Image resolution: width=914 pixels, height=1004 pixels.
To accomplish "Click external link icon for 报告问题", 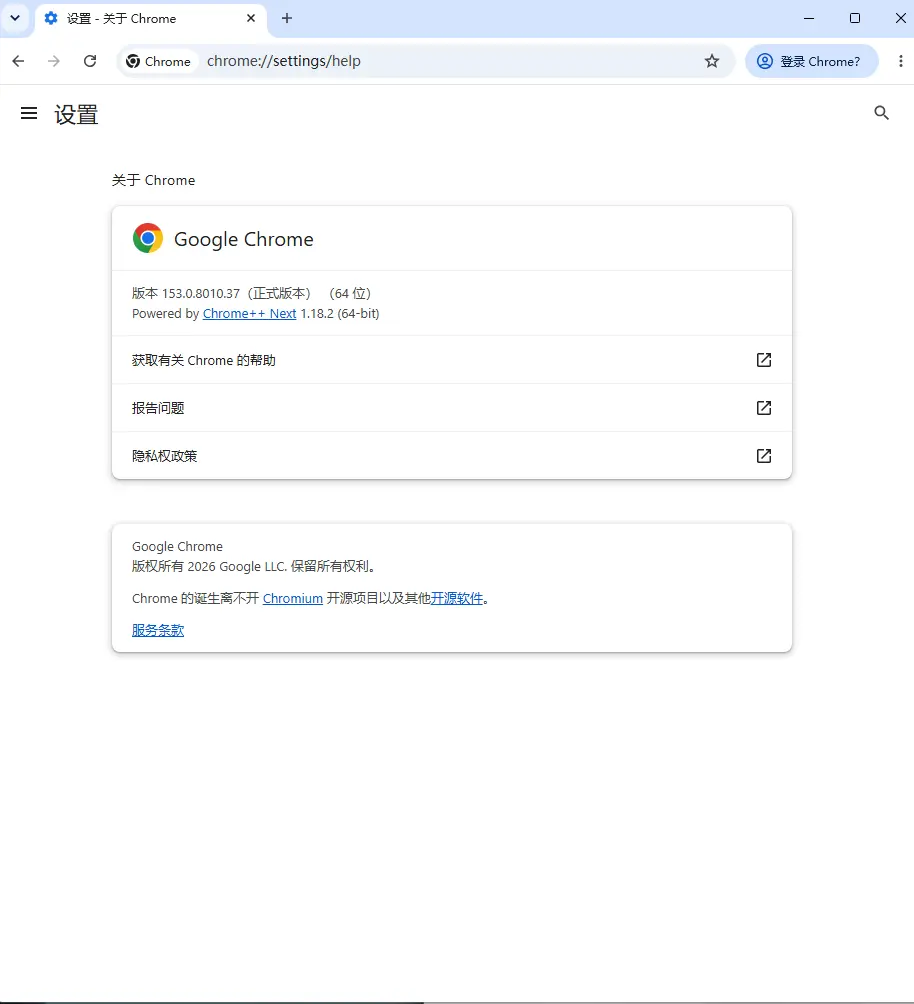I will point(763,408).
